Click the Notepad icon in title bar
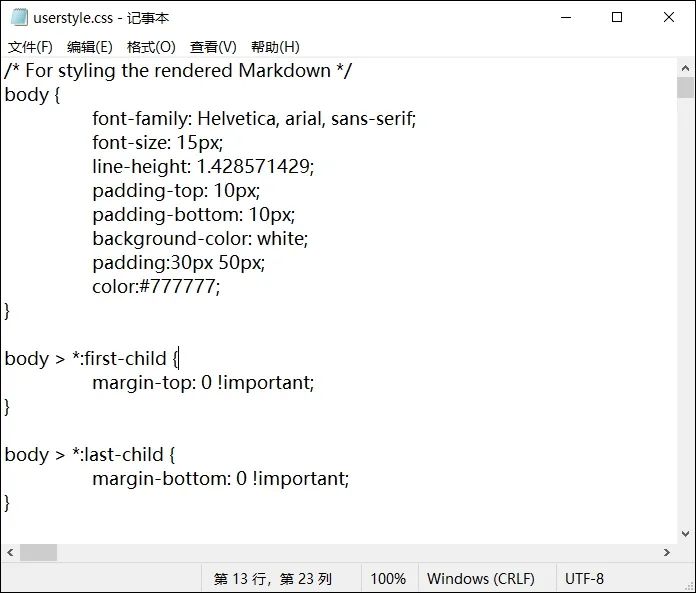The width and height of the screenshot is (696, 593). [x=18, y=17]
